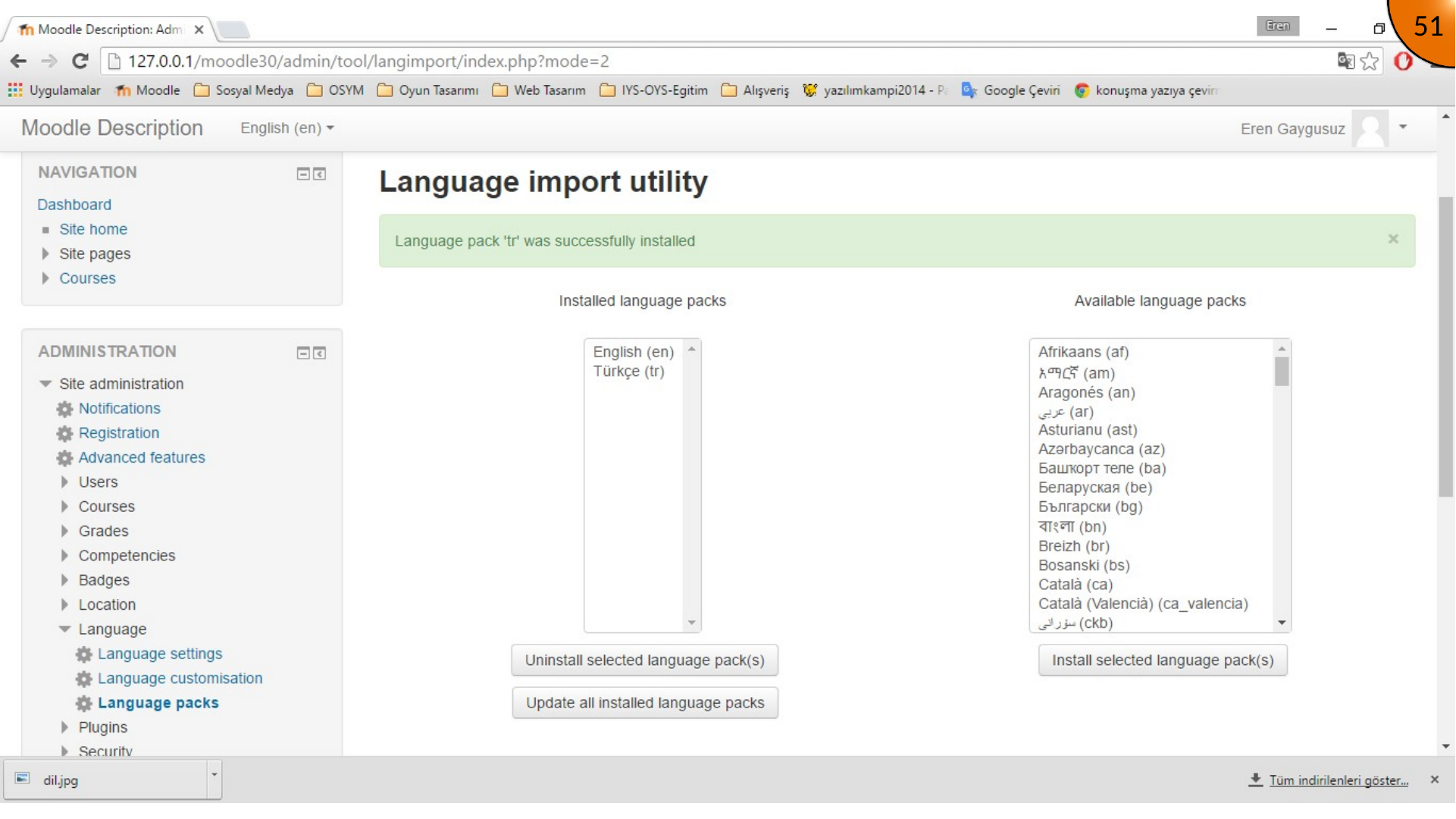Click the gear icon beside Notifications
1456x819 pixels.
(x=65, y=409)
